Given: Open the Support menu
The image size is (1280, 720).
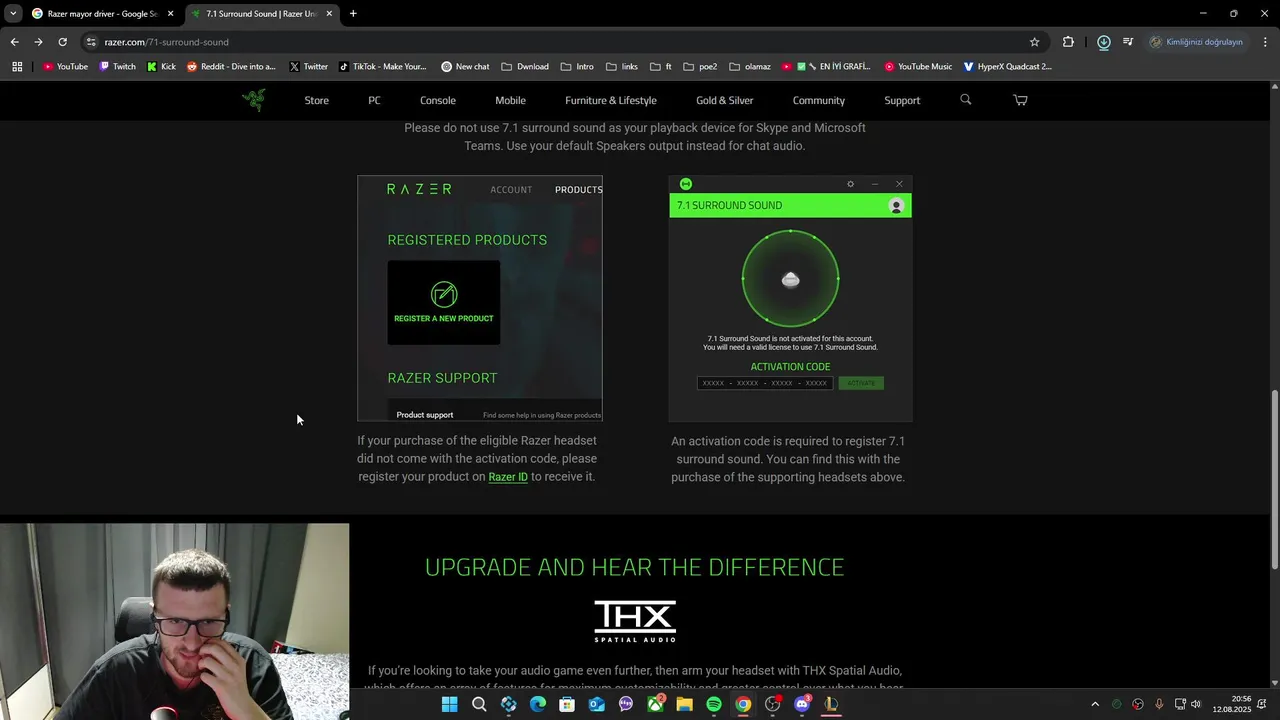Looking at the screenshot, I should (902, 100).
